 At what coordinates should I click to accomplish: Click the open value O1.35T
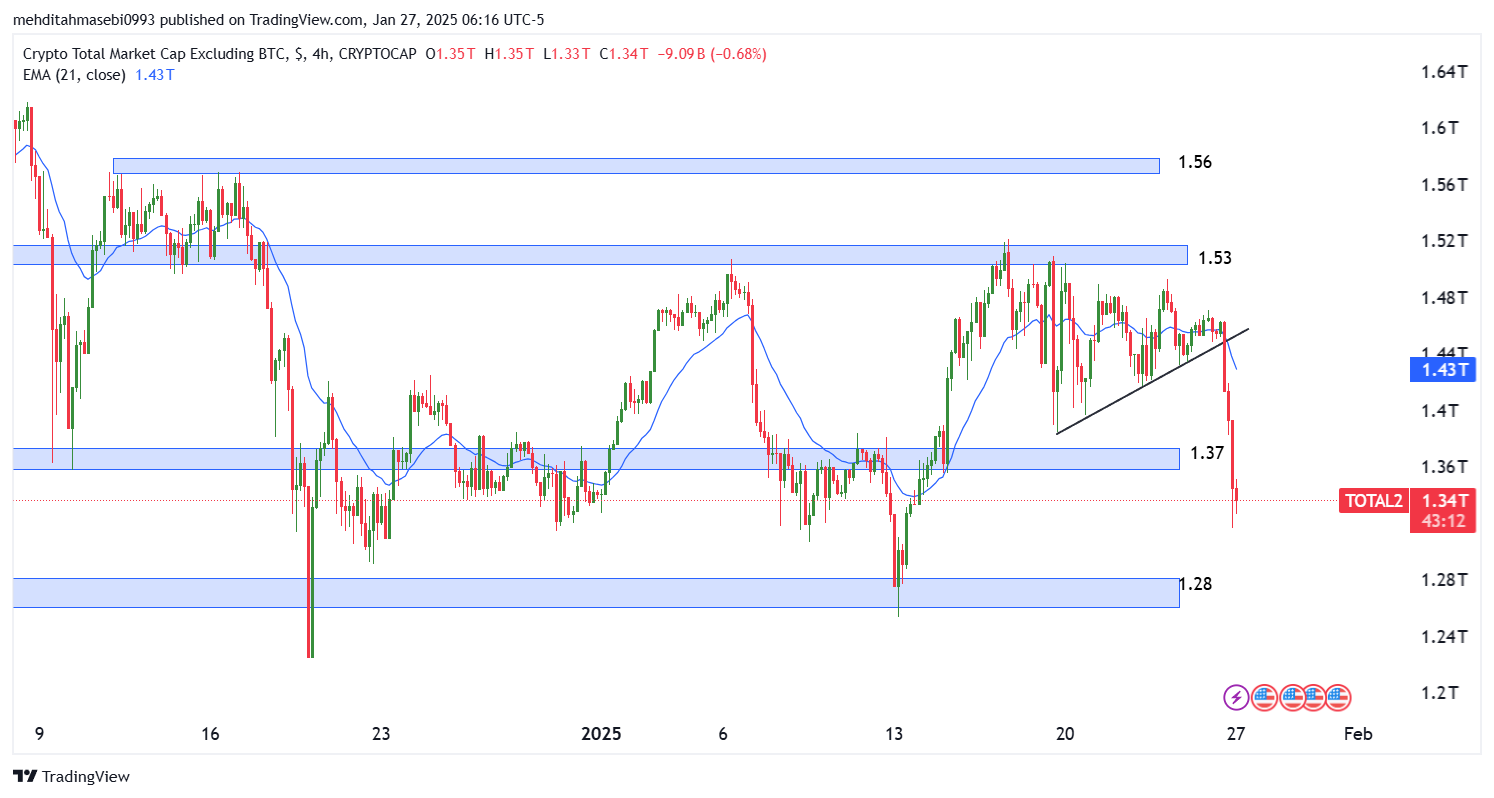[x=452, y=54]
